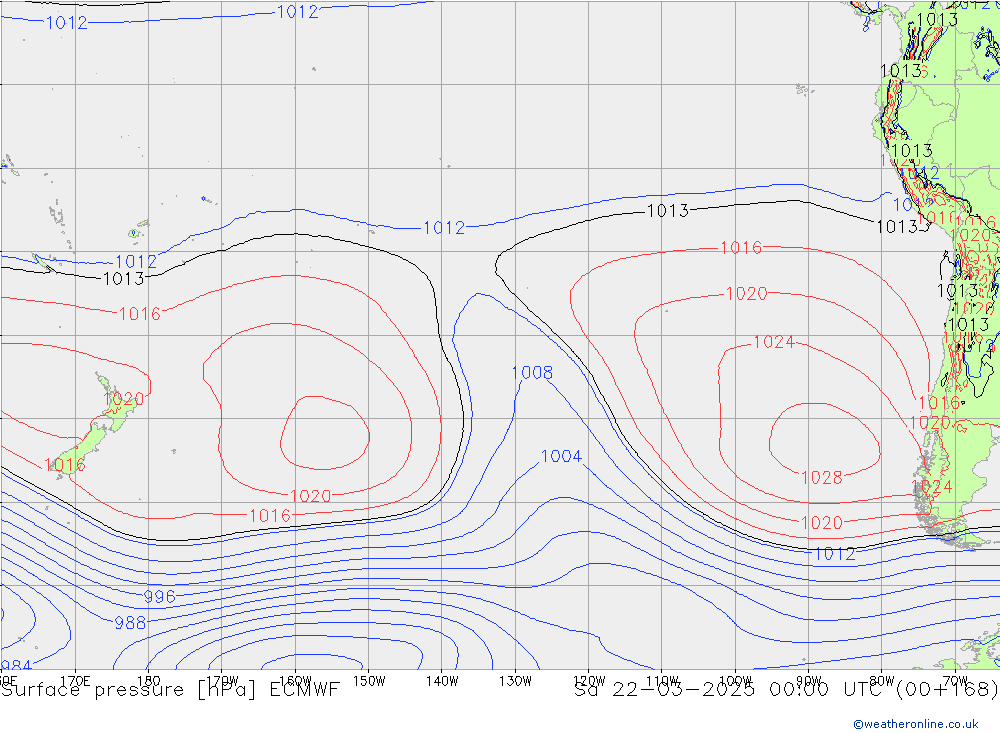Screen dimensions: 1000x733
Task: Click the 120W longitude label
Action: (x=589, y=681)
